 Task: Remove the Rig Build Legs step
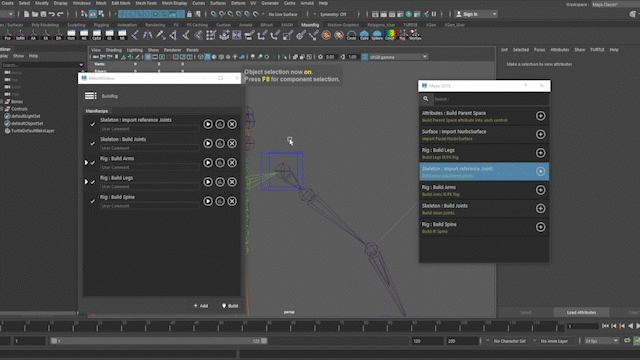click(232, 182)
